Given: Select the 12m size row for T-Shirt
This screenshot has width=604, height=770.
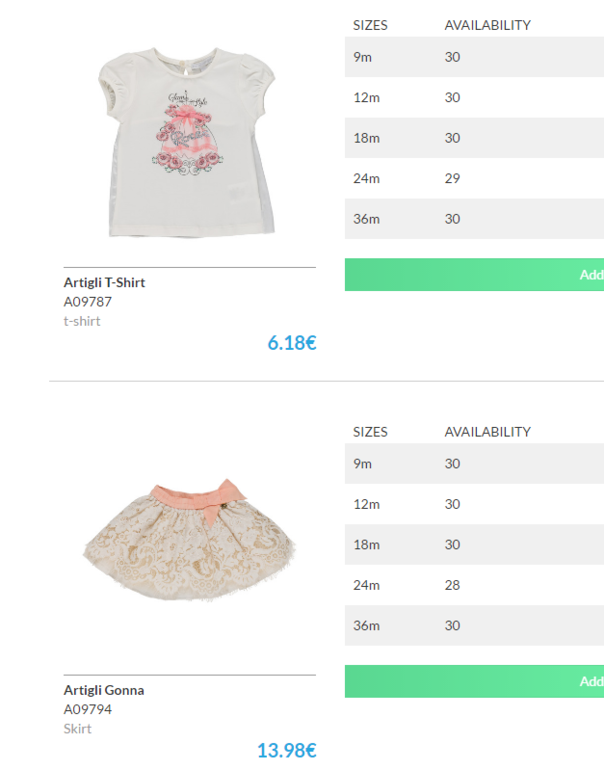Looking at the screenshot, I should coord(474,97).
